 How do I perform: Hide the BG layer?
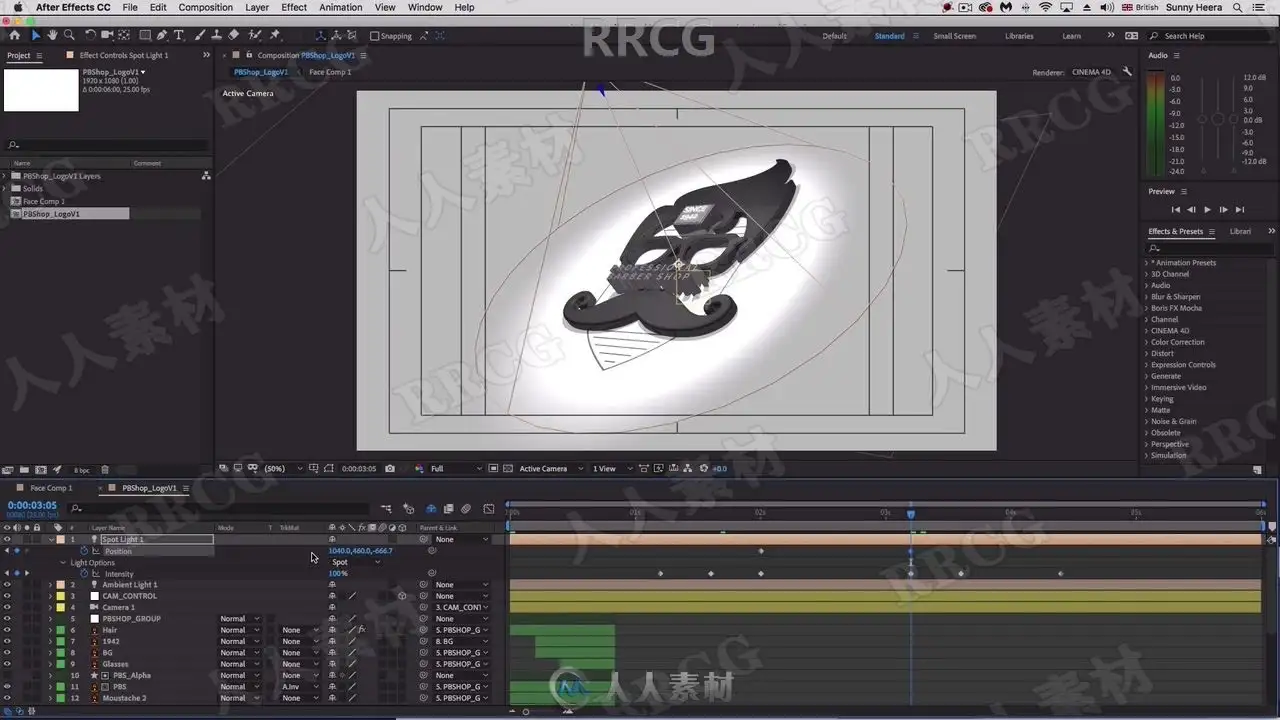coord(7,653)
